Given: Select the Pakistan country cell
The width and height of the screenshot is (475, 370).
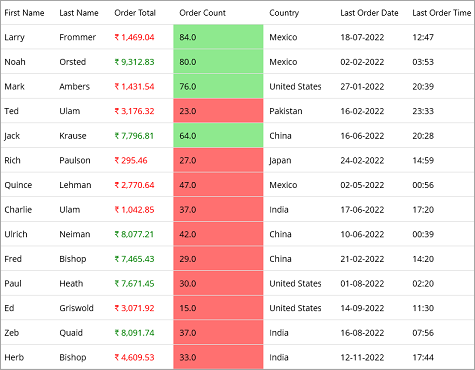Looking at the screenshot, I should [x=286, y=111].
